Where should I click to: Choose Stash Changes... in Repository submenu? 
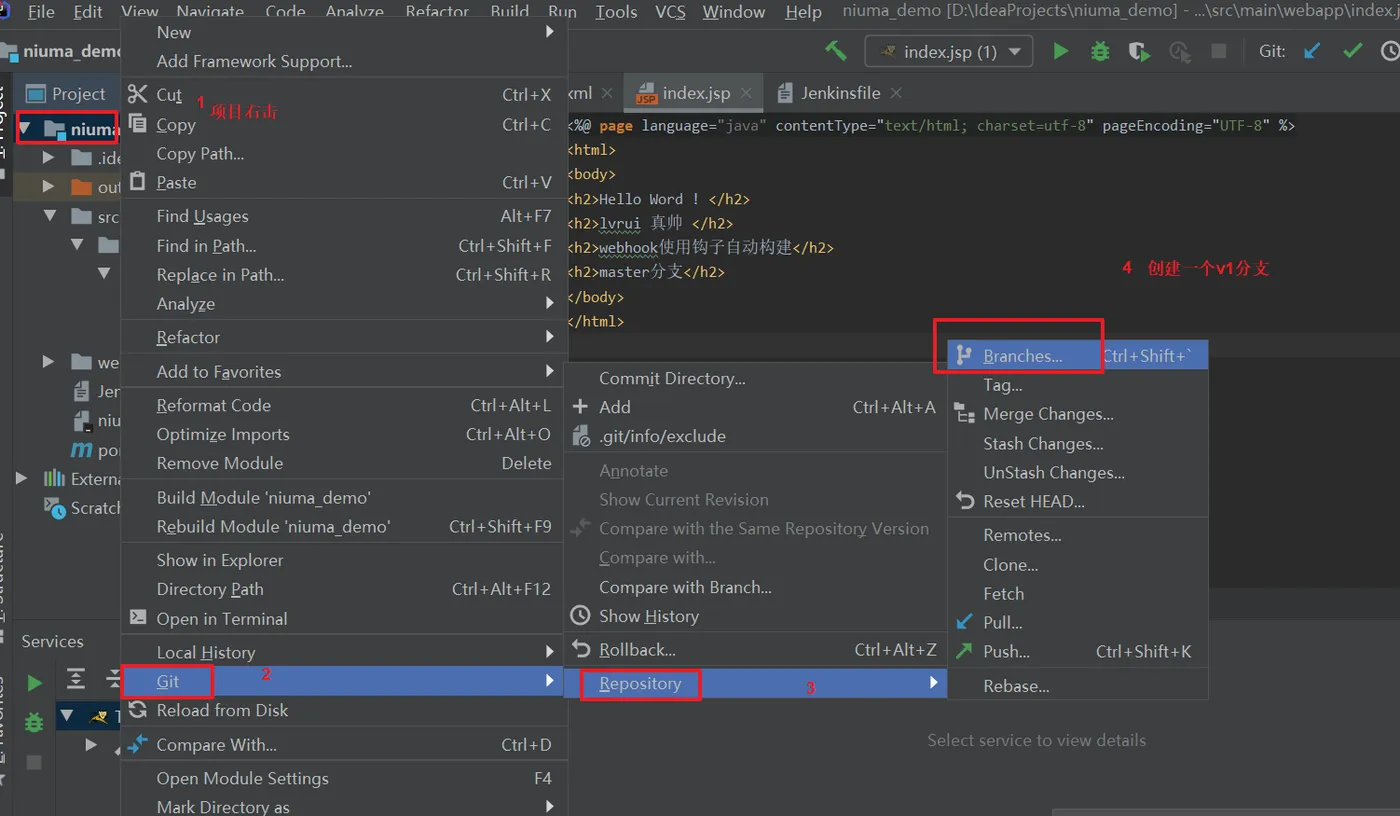(1078, 443)
